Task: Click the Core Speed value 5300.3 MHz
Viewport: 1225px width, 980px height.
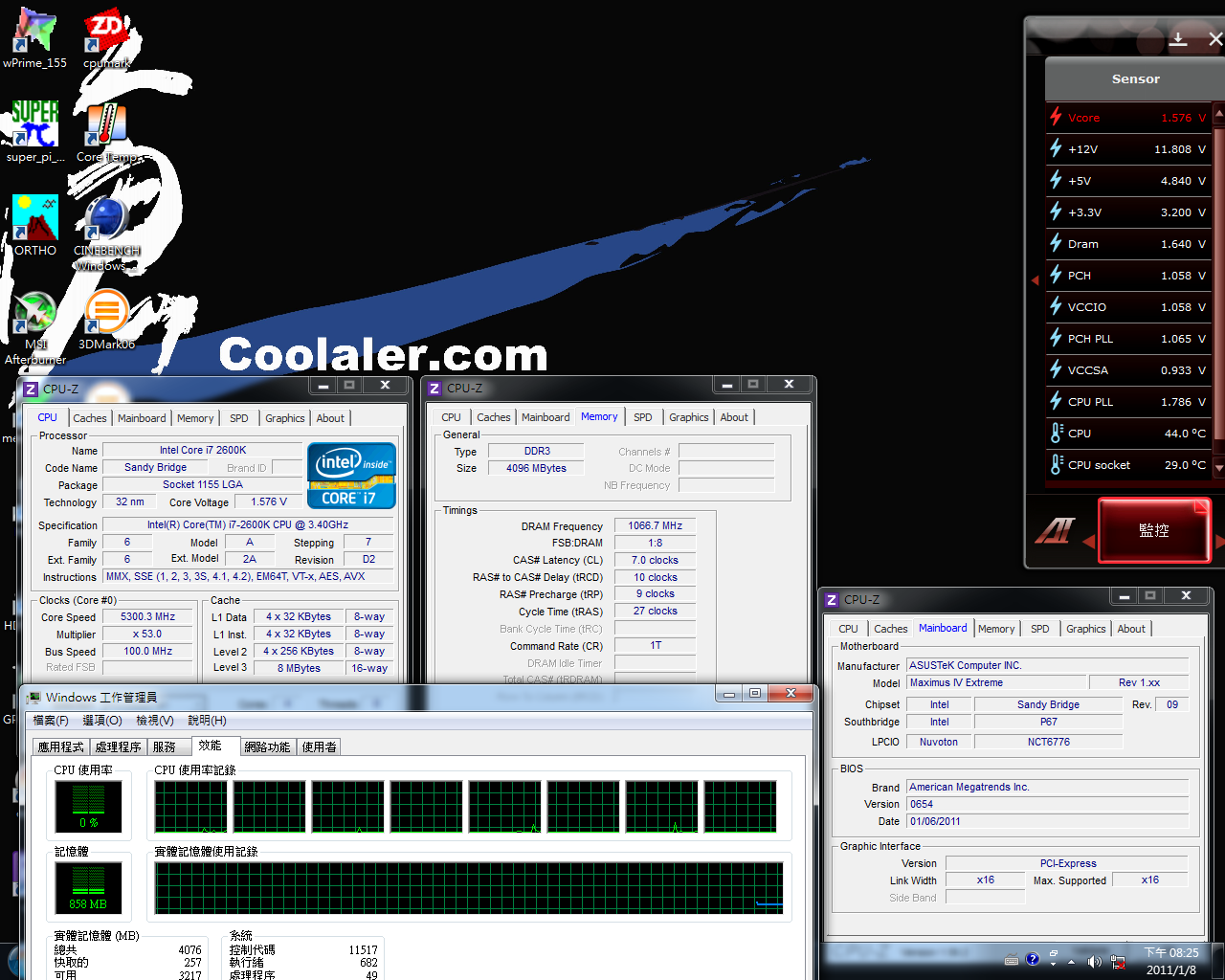Action: click(x=148, y=616)
